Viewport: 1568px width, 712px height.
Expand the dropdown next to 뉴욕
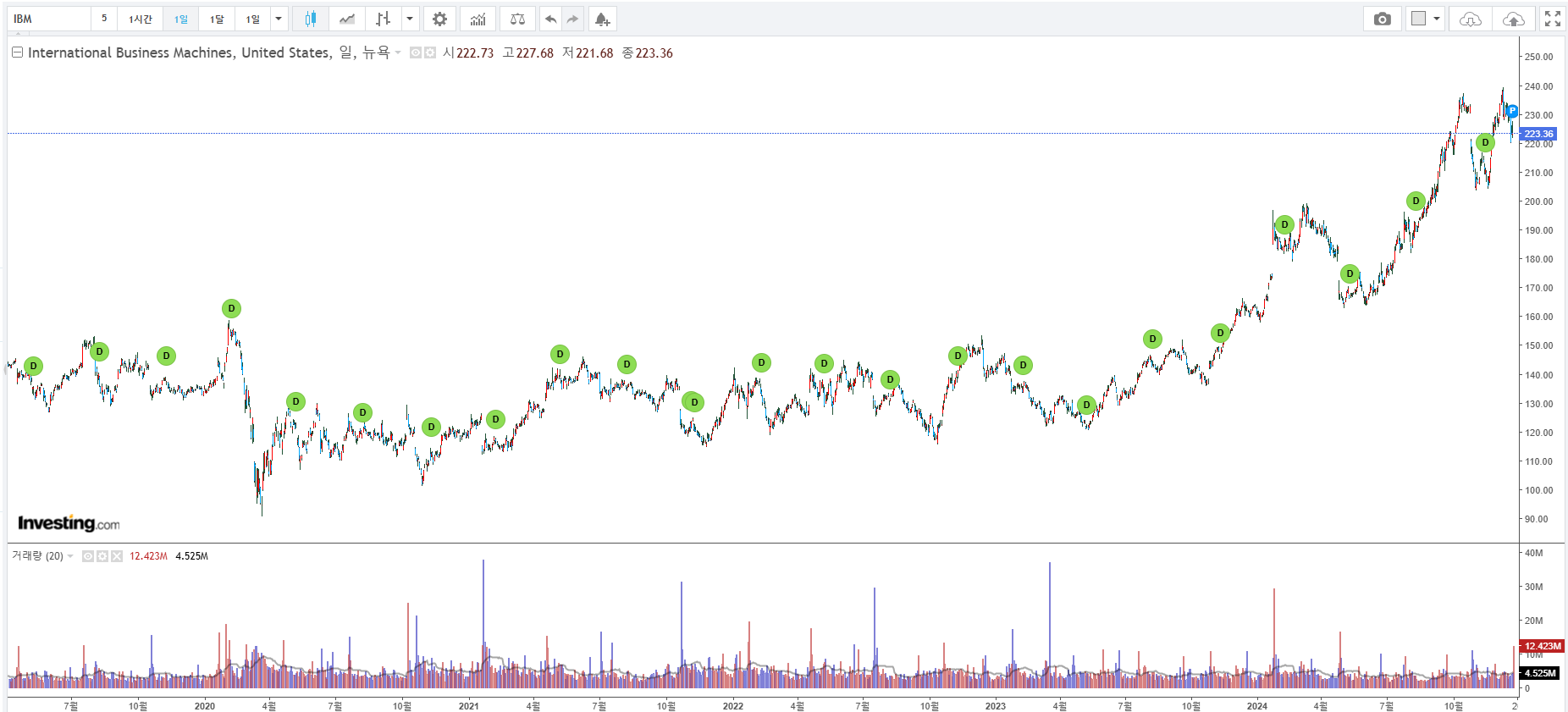[x=398, y=52]
